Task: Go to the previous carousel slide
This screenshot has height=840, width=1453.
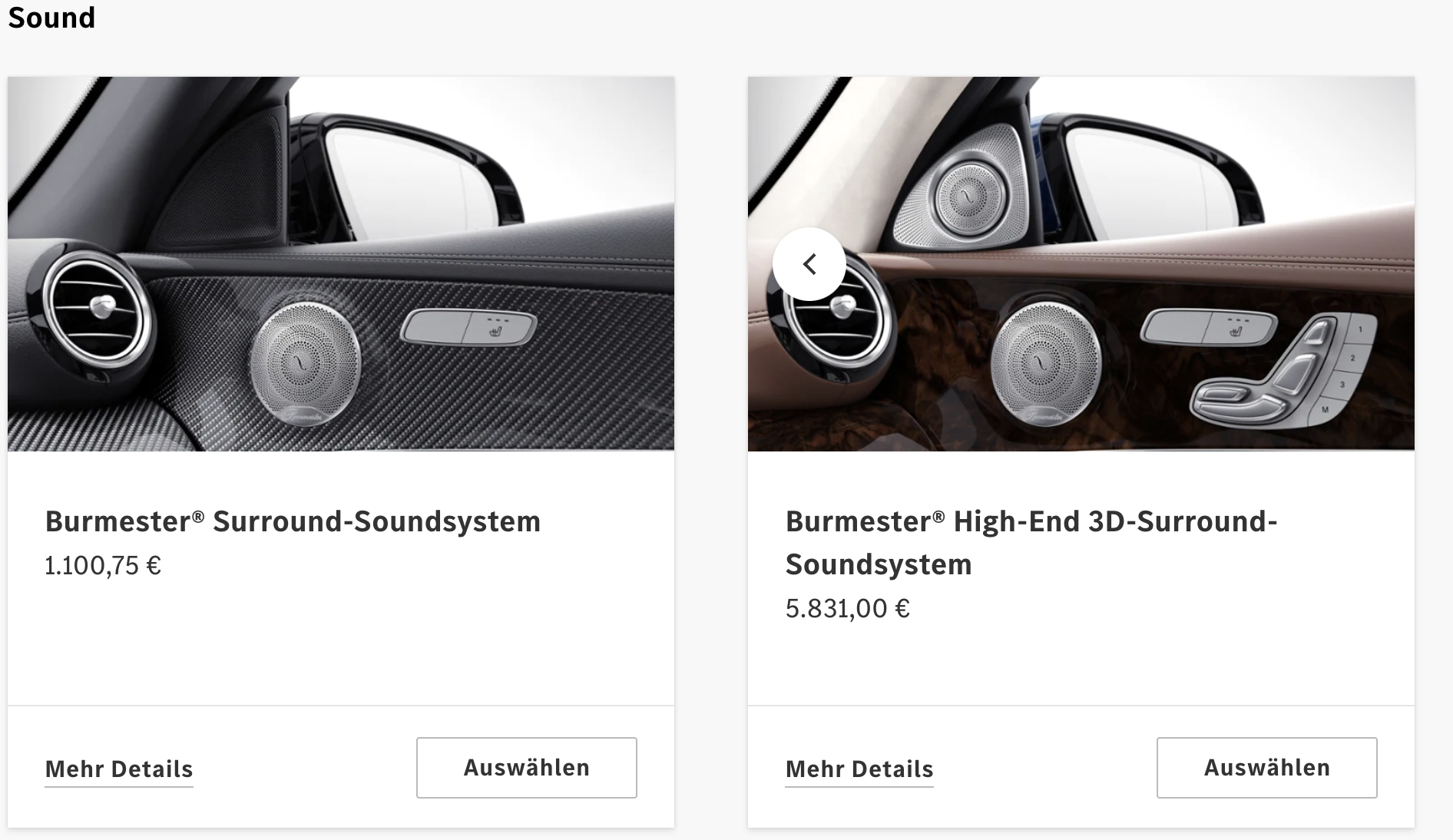Action: 809,264
